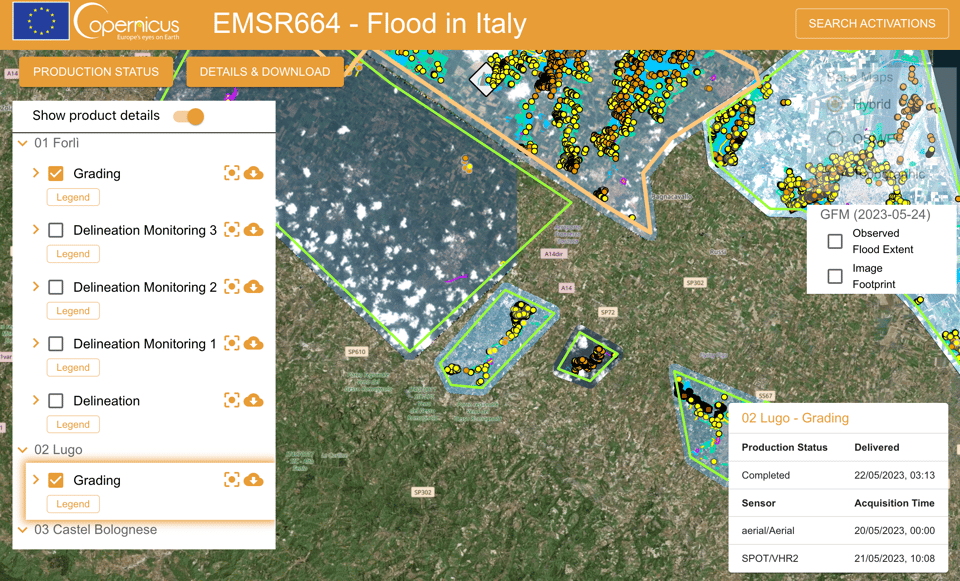960x581 pixels.
Task: Zoom to Delineation Monitoring 3 extent
Action: click(x=232, y=230)
